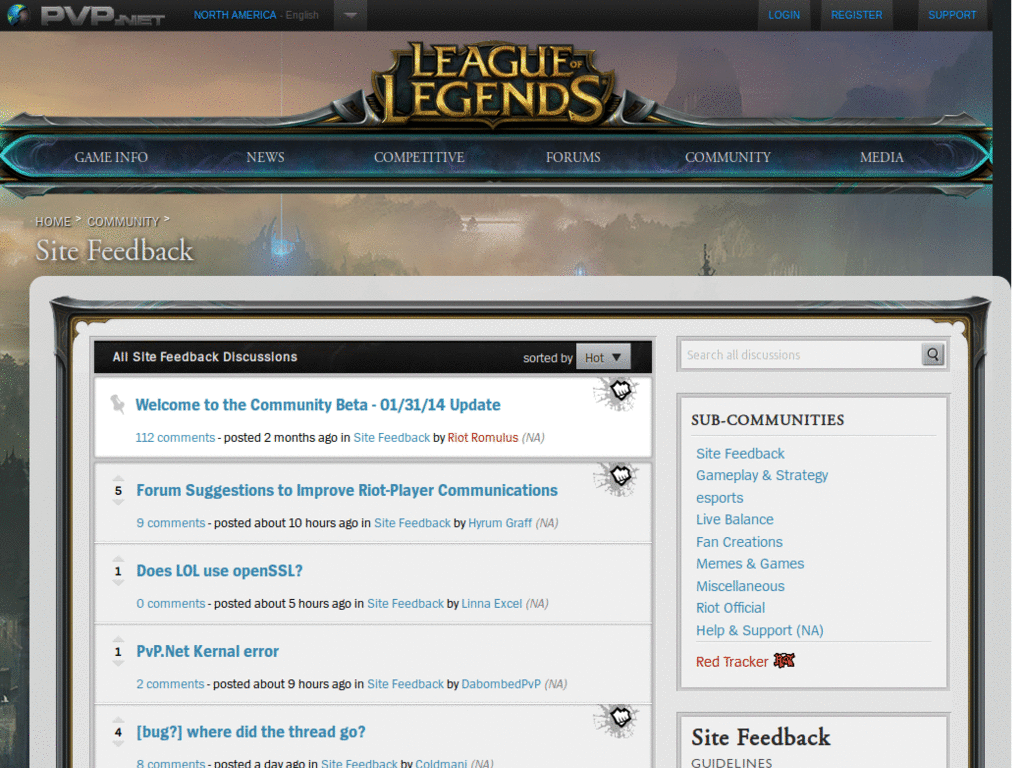Click the League of Legends logo

pyautogui.click(x=494, y=83)
